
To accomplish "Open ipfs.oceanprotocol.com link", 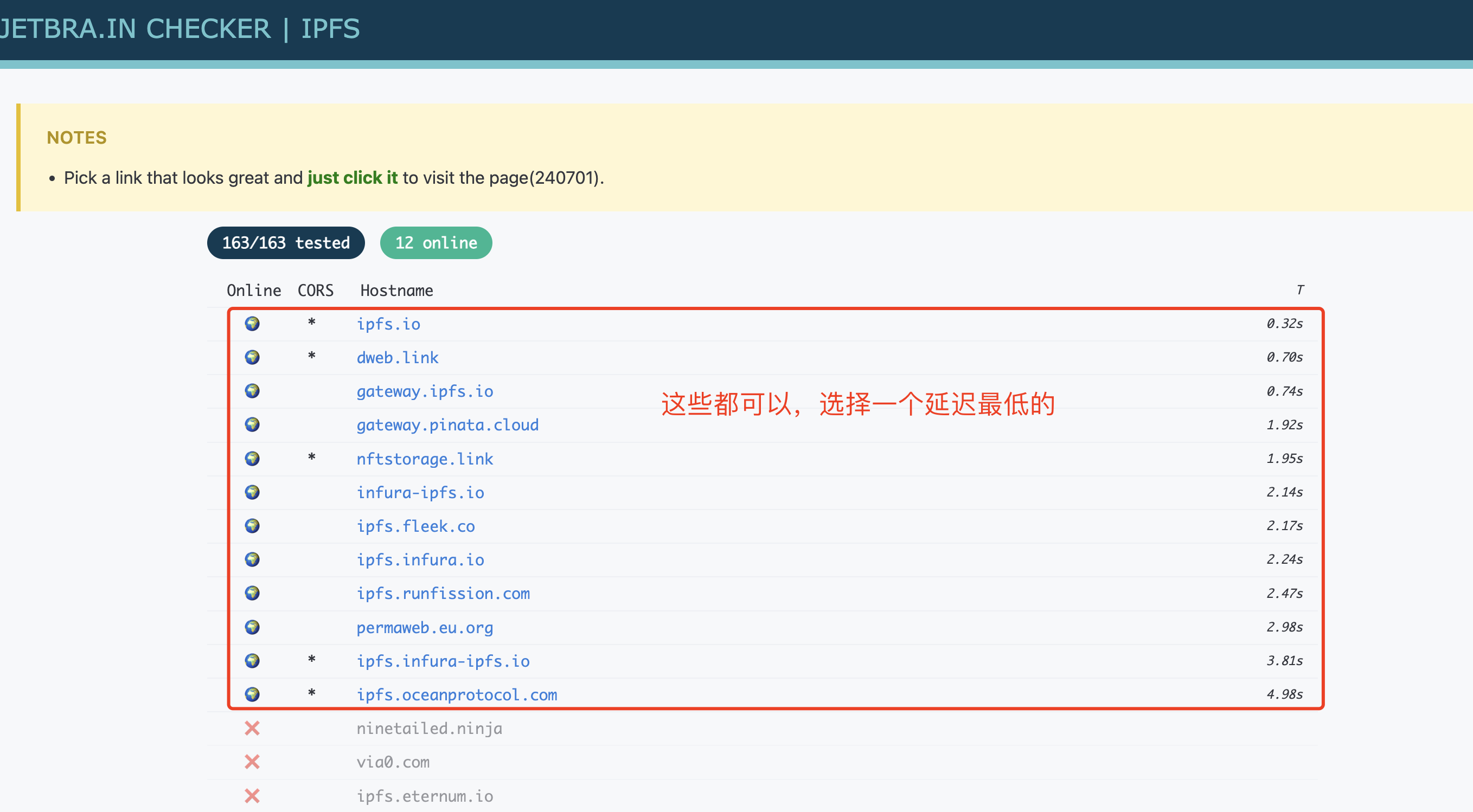I will (457, 695).
